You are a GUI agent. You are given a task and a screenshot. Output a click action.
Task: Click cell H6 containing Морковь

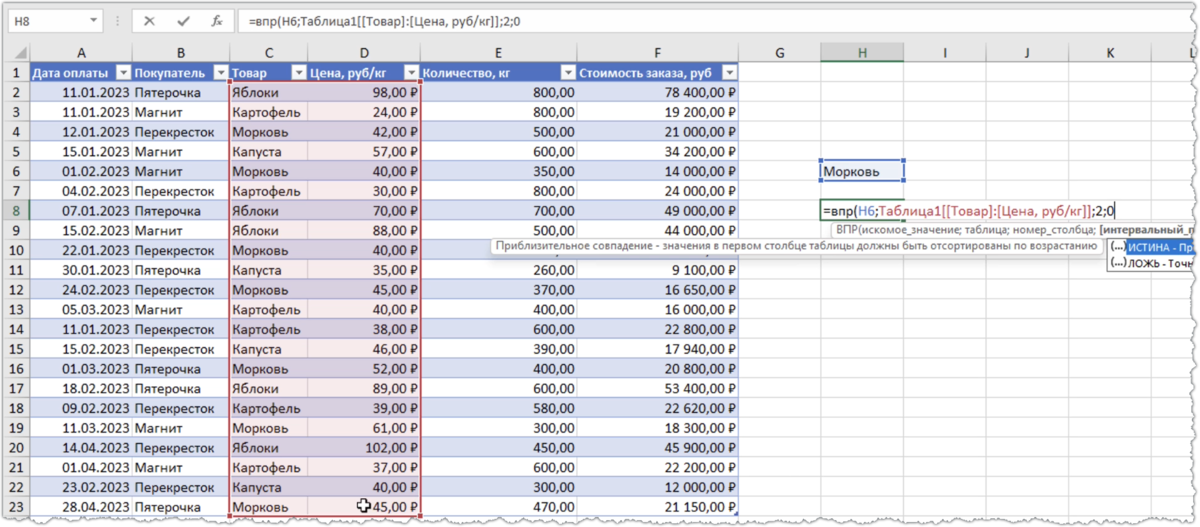pyautogui.click(x=861, y=171)
